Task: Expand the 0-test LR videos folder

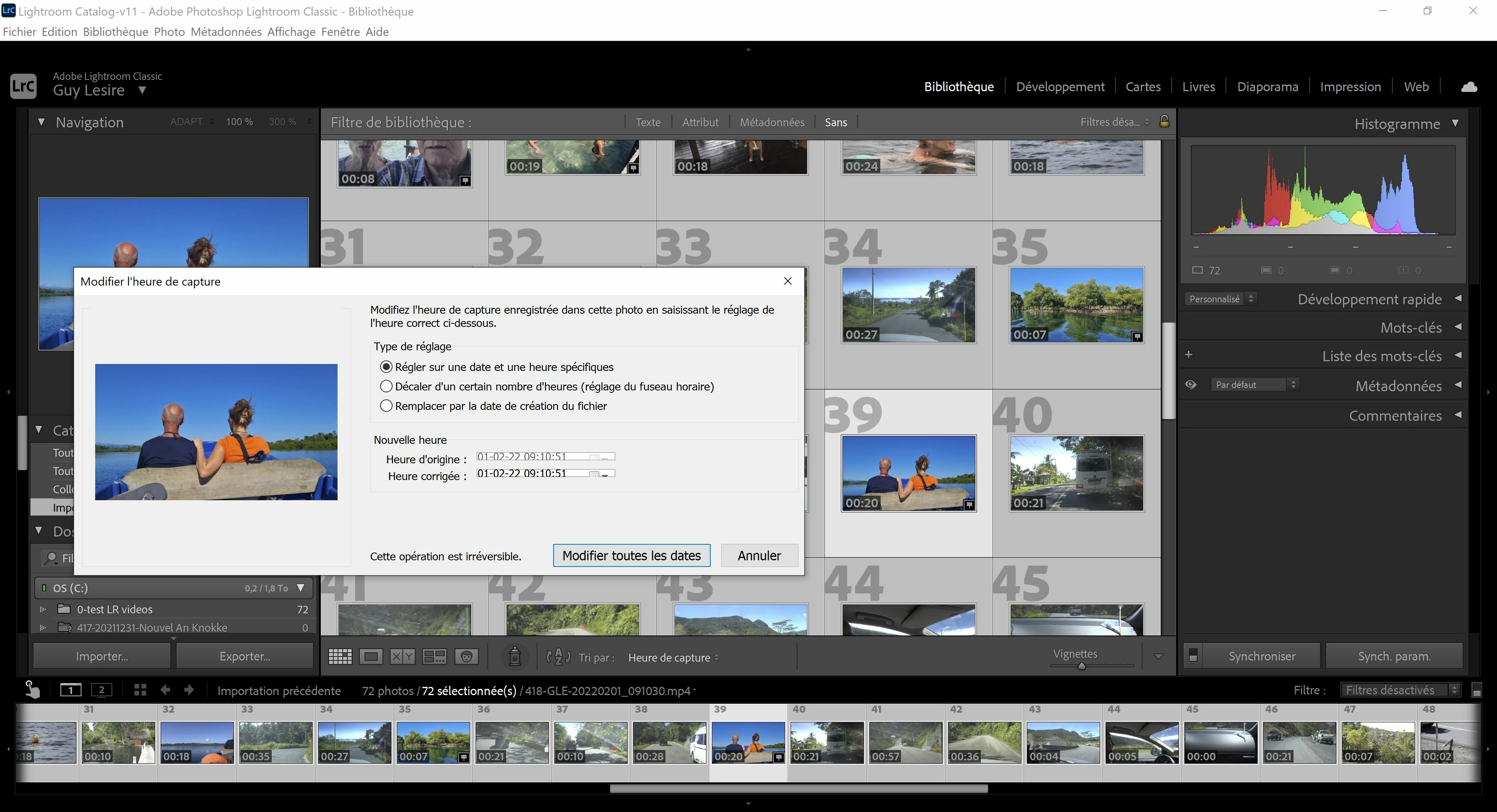Action: point(42,609)
